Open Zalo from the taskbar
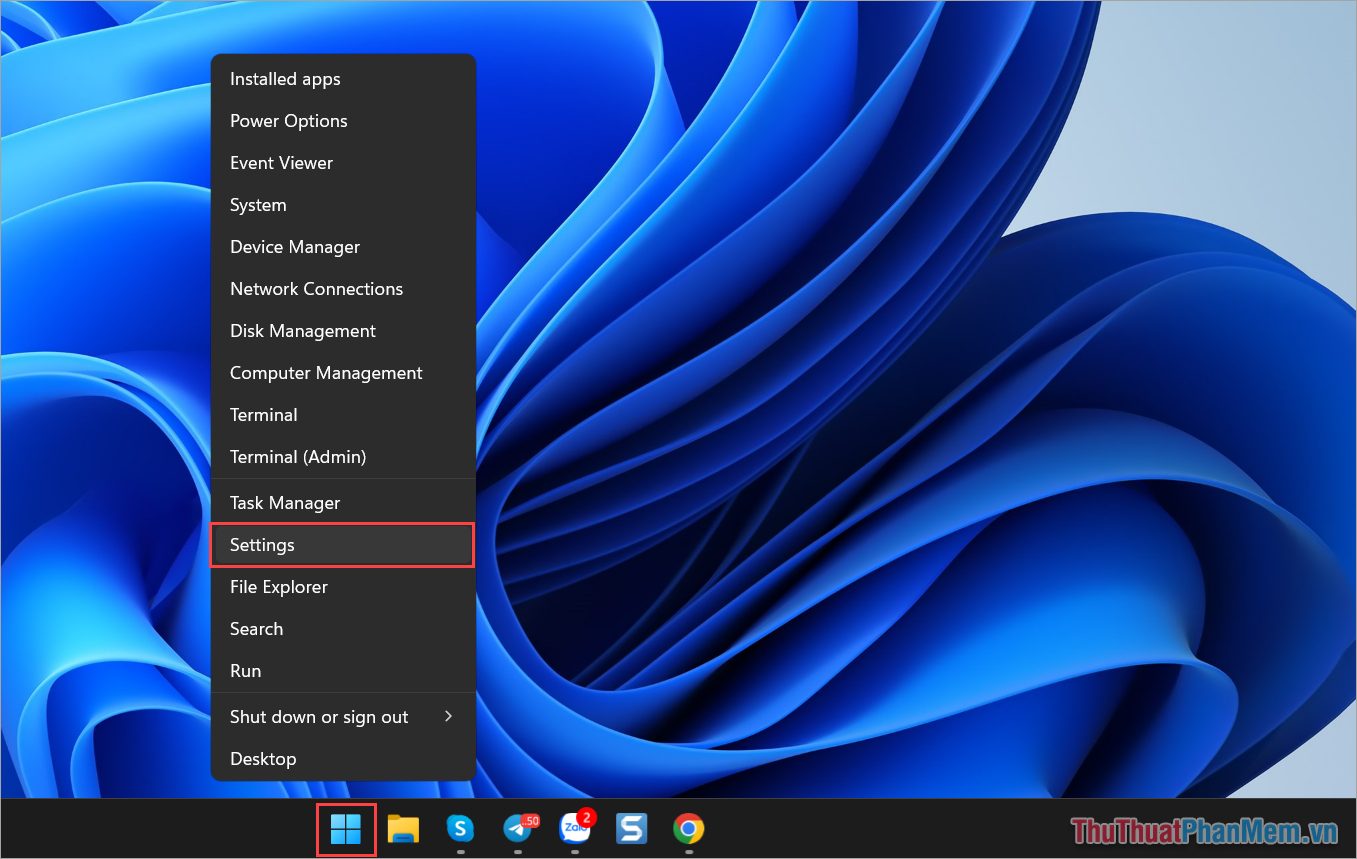This screenshot has height=859, width=1357. tap(575, 829)
